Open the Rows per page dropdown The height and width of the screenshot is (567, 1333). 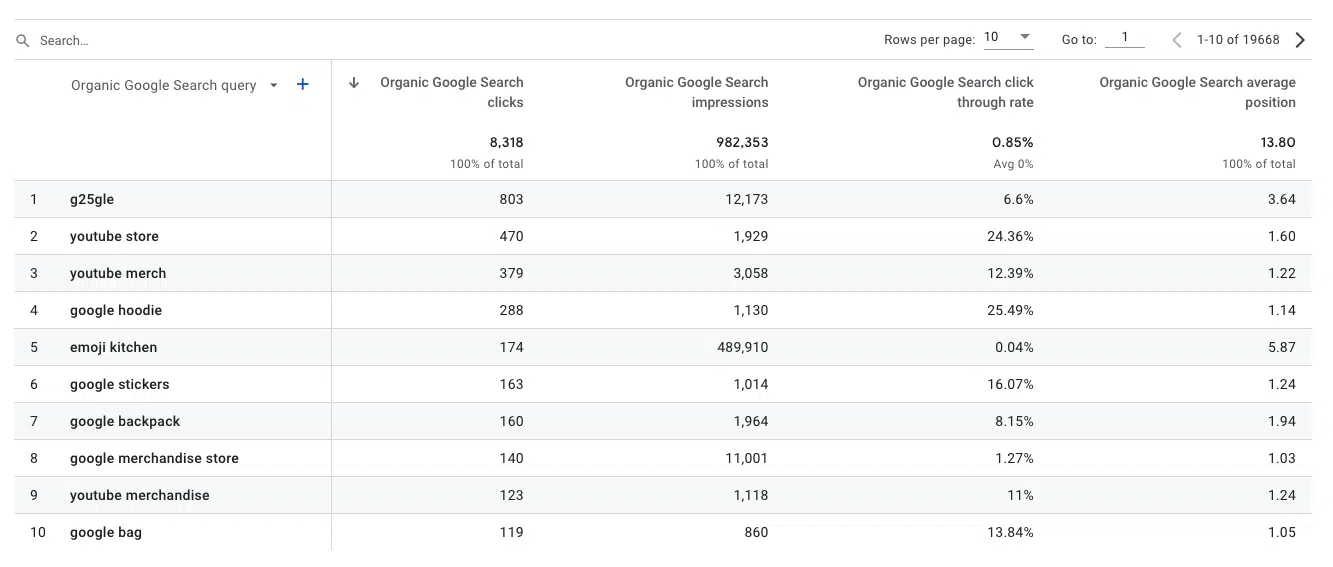click(1008, 38)
